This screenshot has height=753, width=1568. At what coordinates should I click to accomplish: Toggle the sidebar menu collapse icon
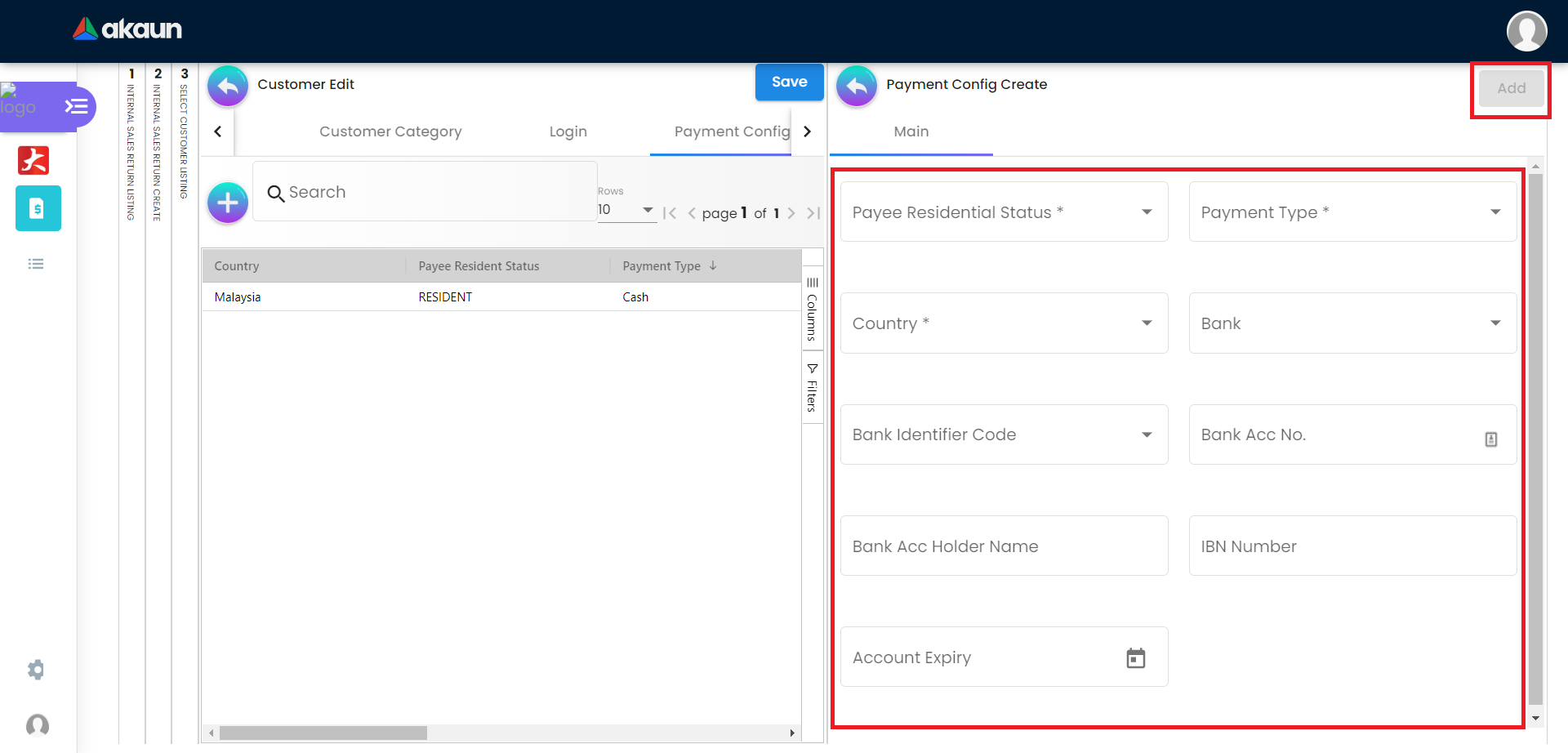76,107
